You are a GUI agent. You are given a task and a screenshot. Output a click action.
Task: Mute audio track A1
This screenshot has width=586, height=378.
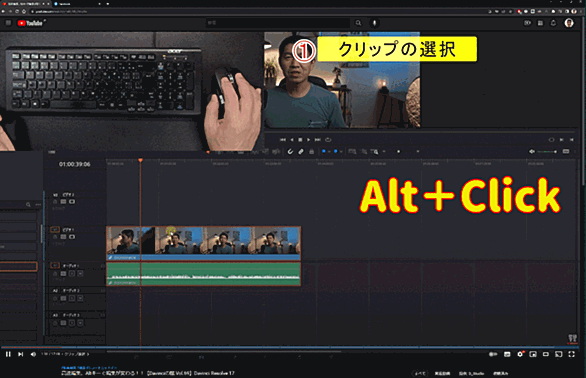point(80,274)
